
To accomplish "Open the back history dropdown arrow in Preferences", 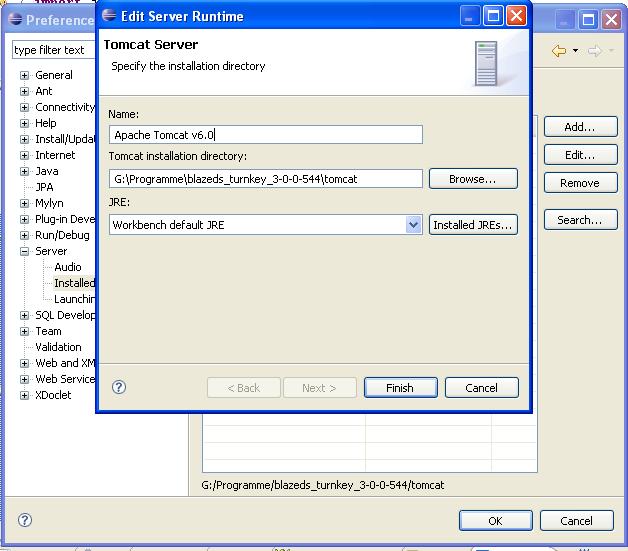I will pos(576,50).
